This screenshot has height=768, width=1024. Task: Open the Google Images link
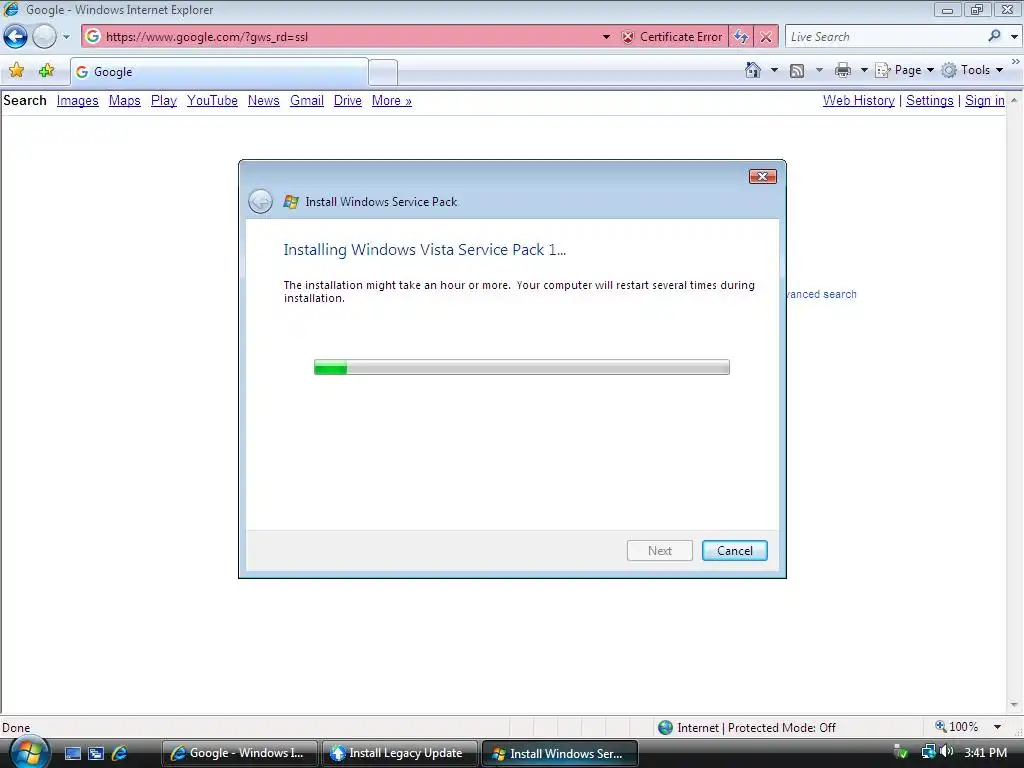click(x=78, y=101)
